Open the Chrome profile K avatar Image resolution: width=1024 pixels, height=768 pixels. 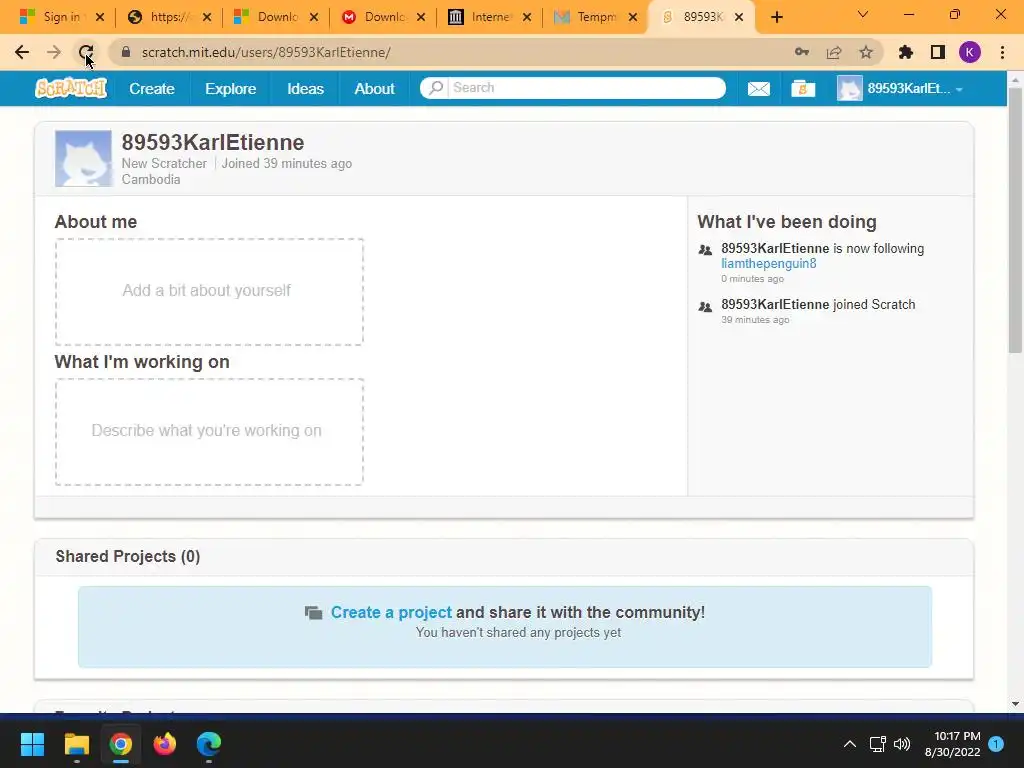pyautogui.click(x=970, y=52)
